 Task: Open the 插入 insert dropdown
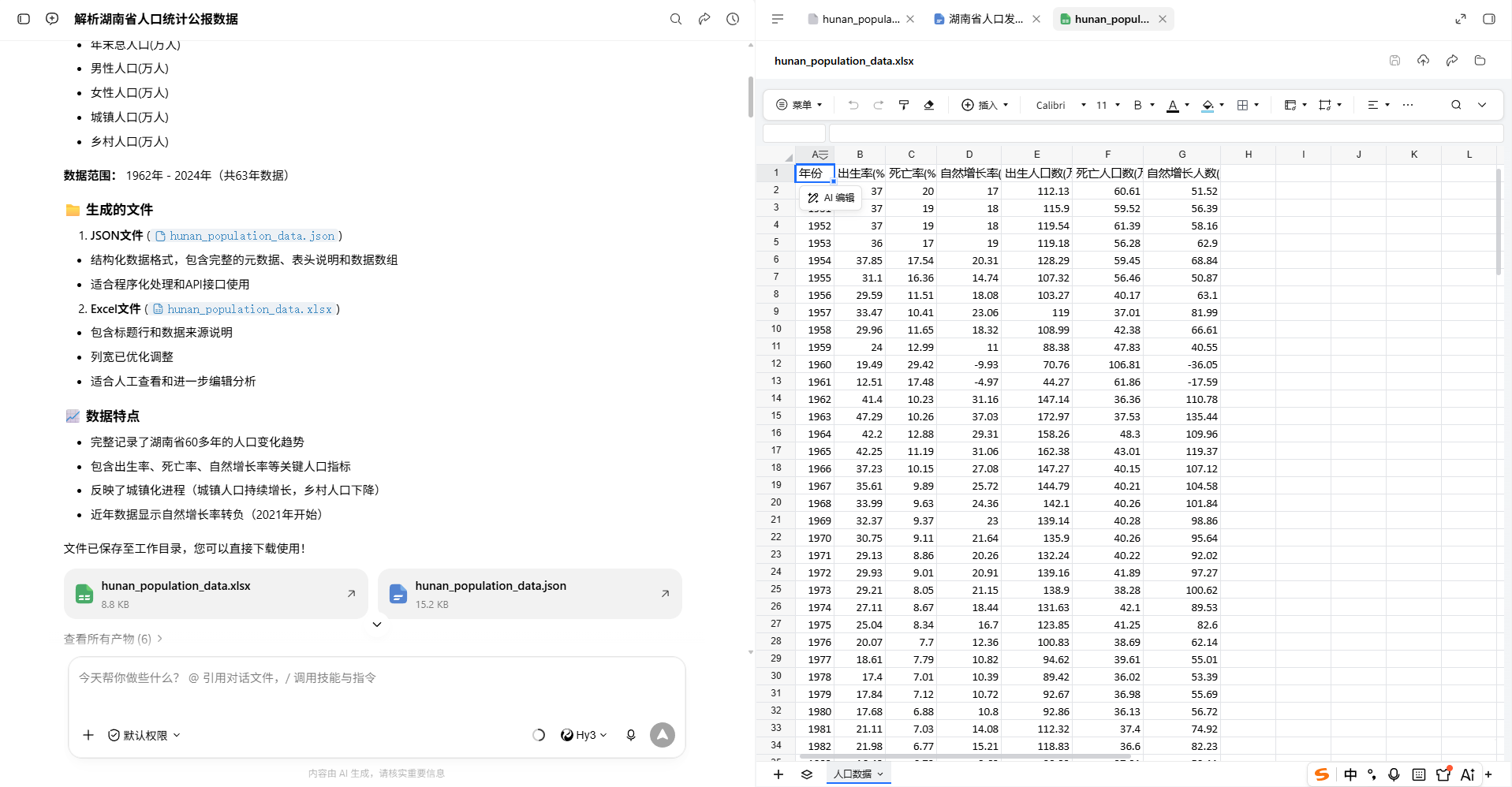(x=985, y=105)
